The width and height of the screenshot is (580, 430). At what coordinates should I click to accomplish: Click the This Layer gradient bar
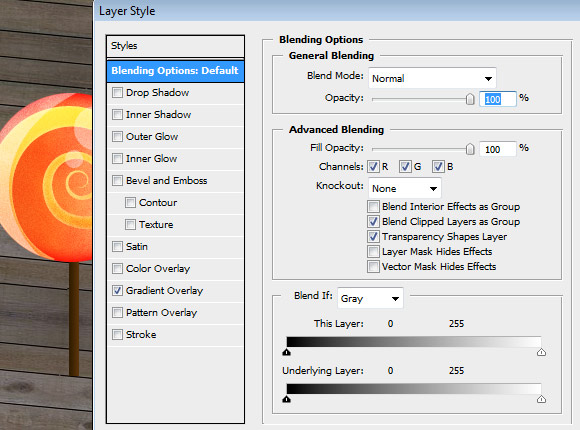pyautogui.click(x=414, y=342)
